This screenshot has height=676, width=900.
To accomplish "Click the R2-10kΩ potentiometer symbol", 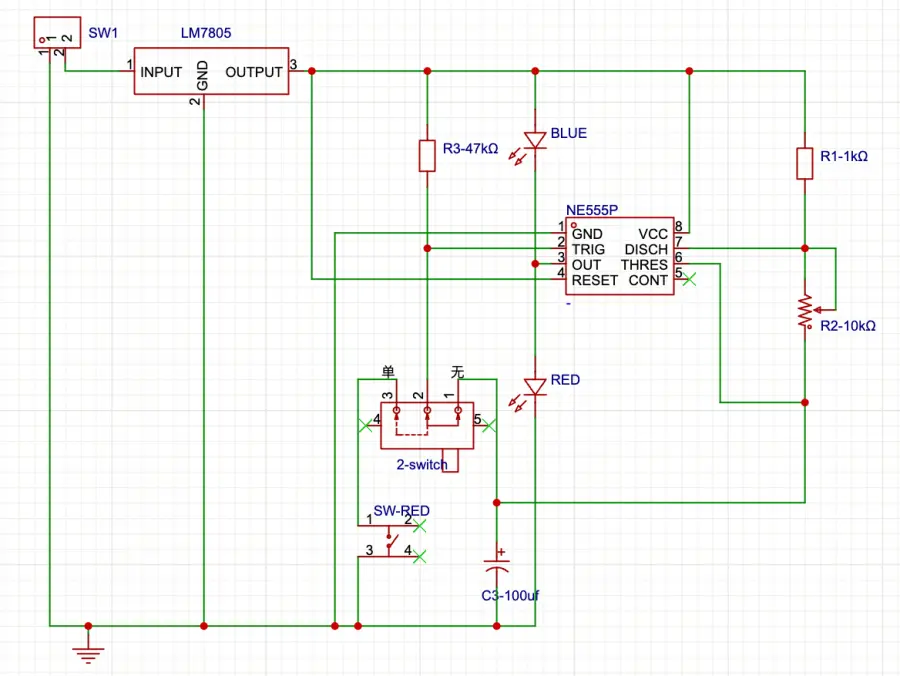I will tap(804, 311).
